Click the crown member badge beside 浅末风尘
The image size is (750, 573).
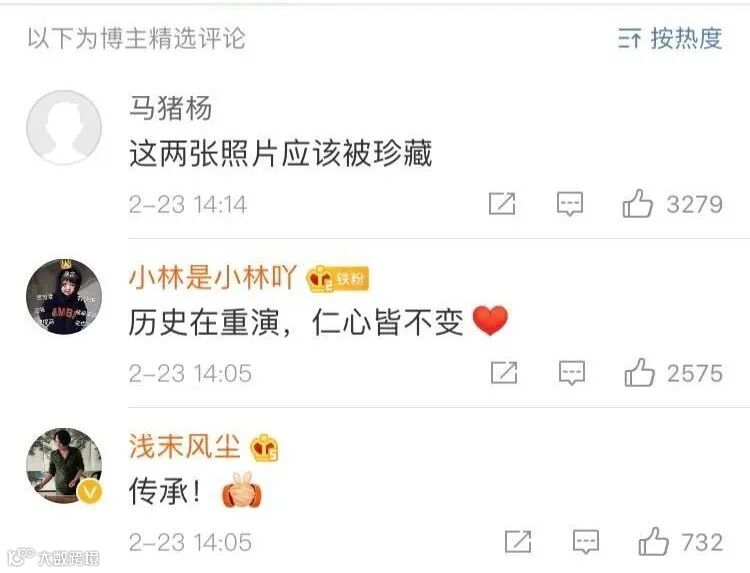(x=265, y=448)
